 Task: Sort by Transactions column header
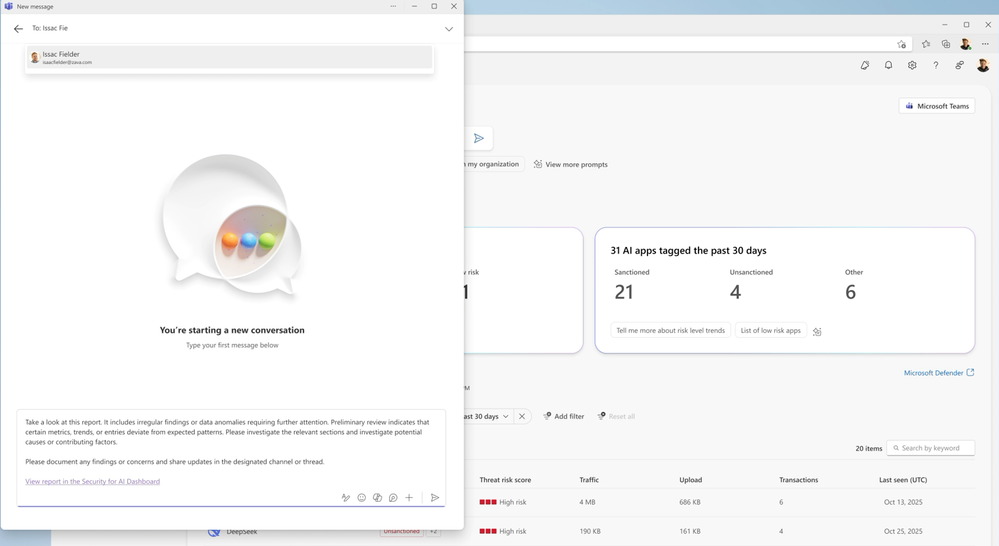[x=798, y=480]
